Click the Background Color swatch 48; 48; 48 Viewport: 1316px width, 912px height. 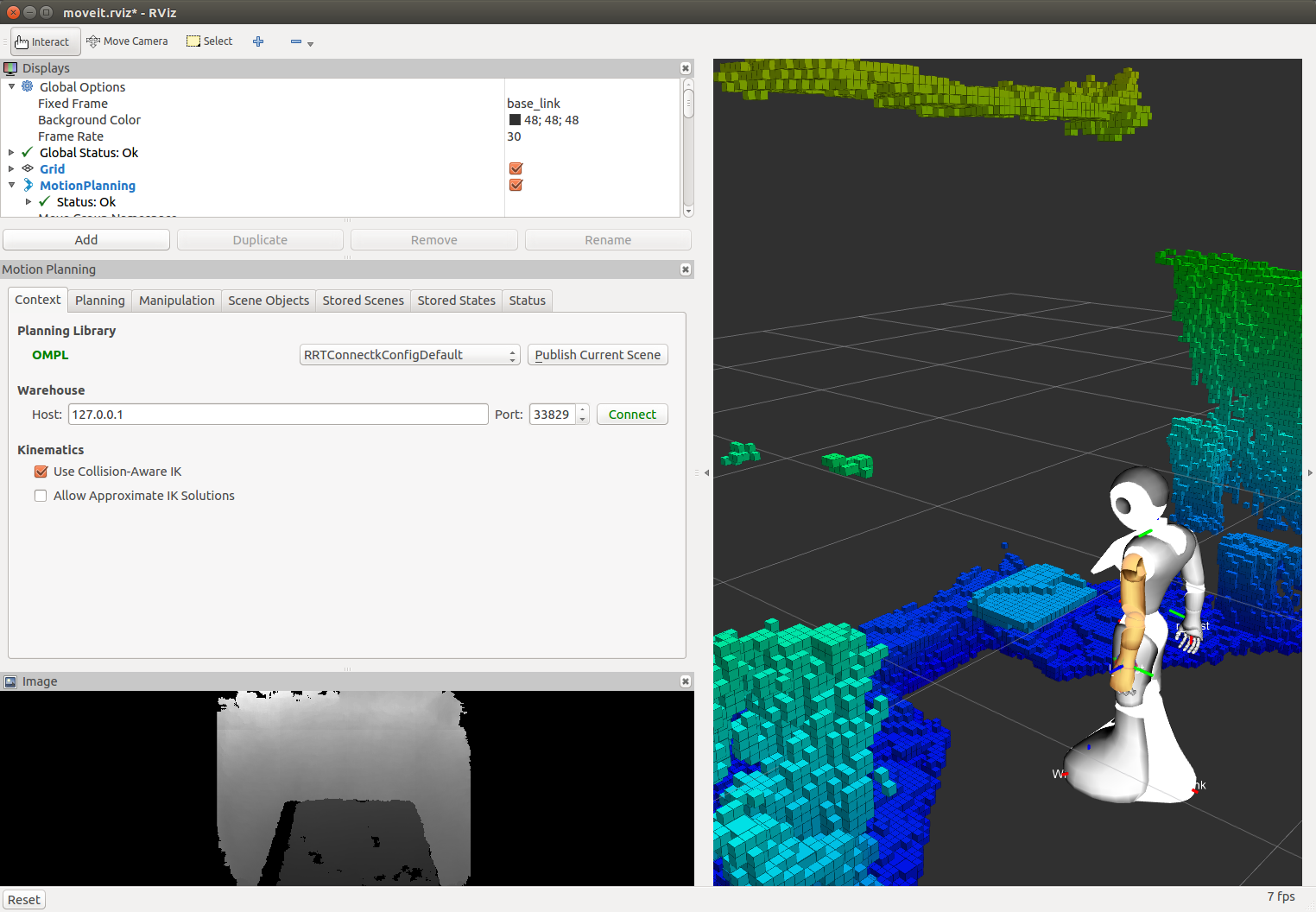pyautogui.click(x=515, y=120)
